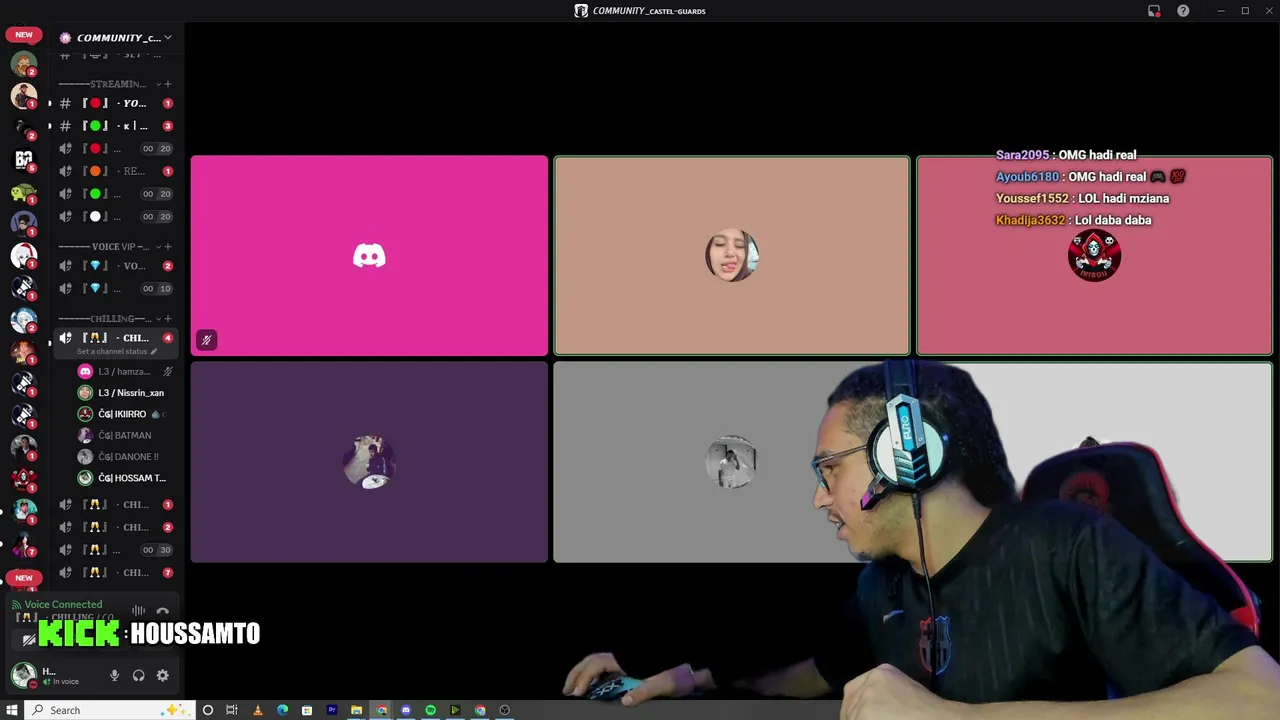The image size is (1280, 720).
Task: Open Adobe Premiere Pro from taskbar
Action: 332,710
